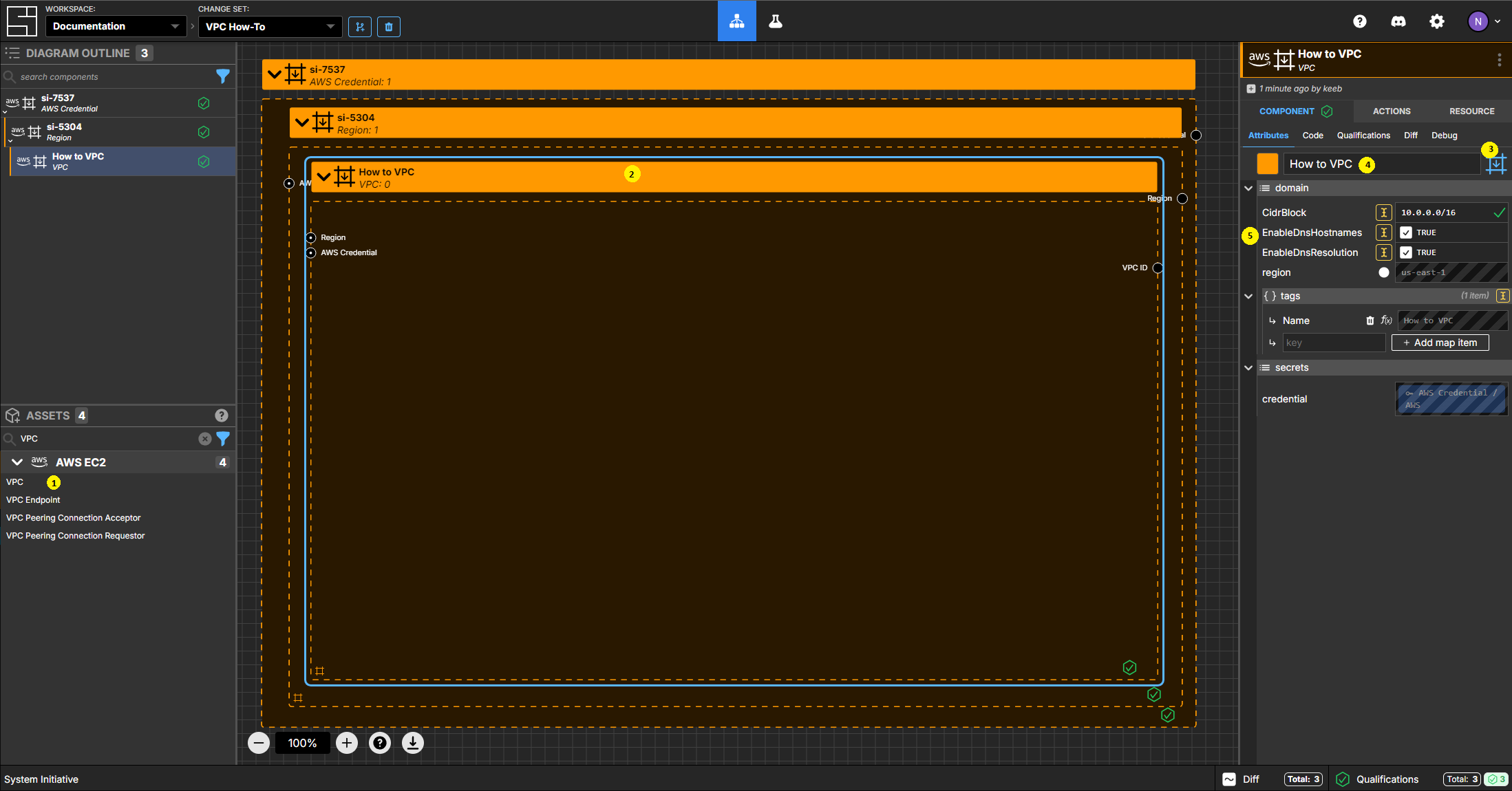Open the Model diagram view icon
1512x791 pixels.
click(736, 21)
